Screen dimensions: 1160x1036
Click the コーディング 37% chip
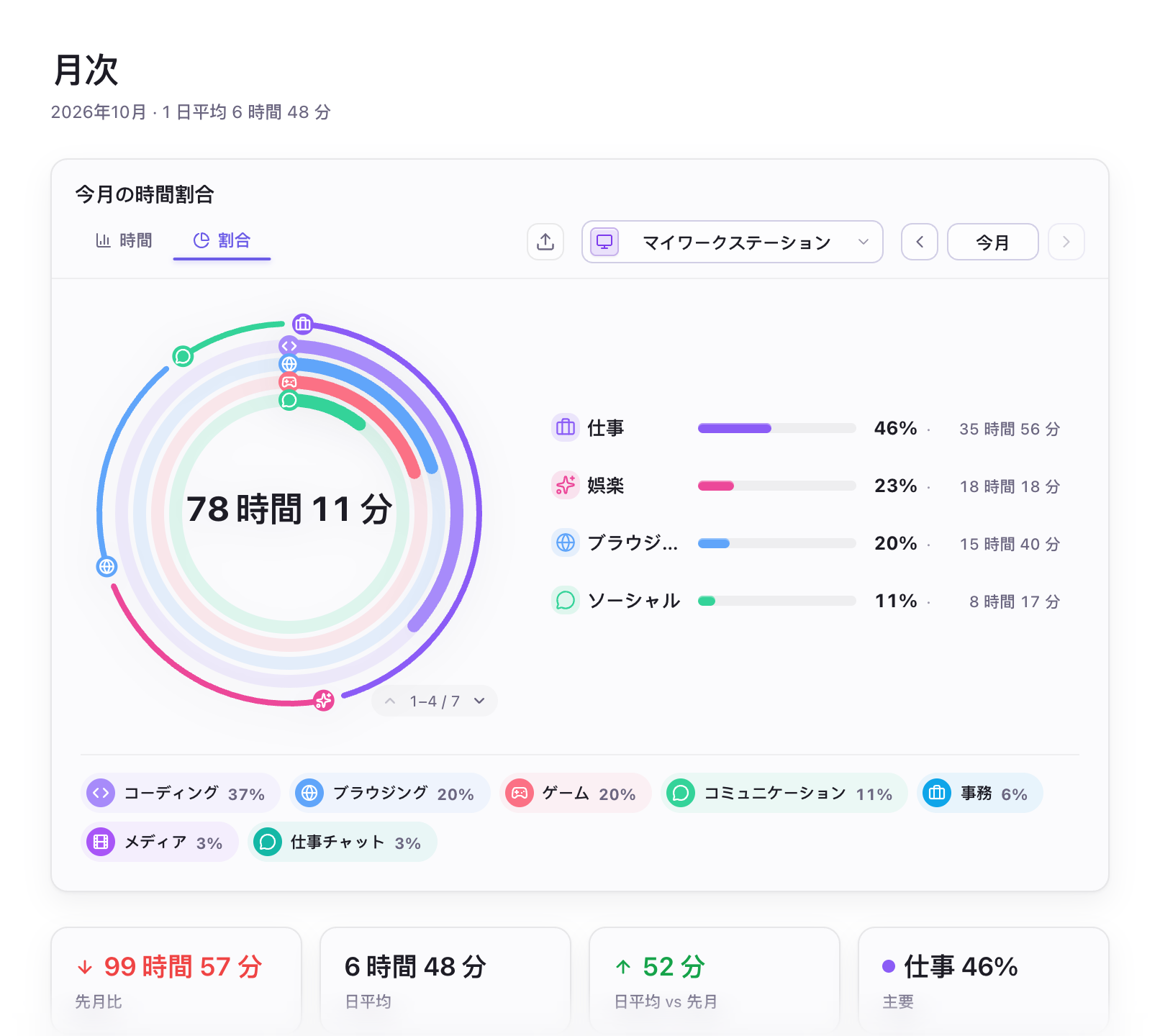click(181, 793)
